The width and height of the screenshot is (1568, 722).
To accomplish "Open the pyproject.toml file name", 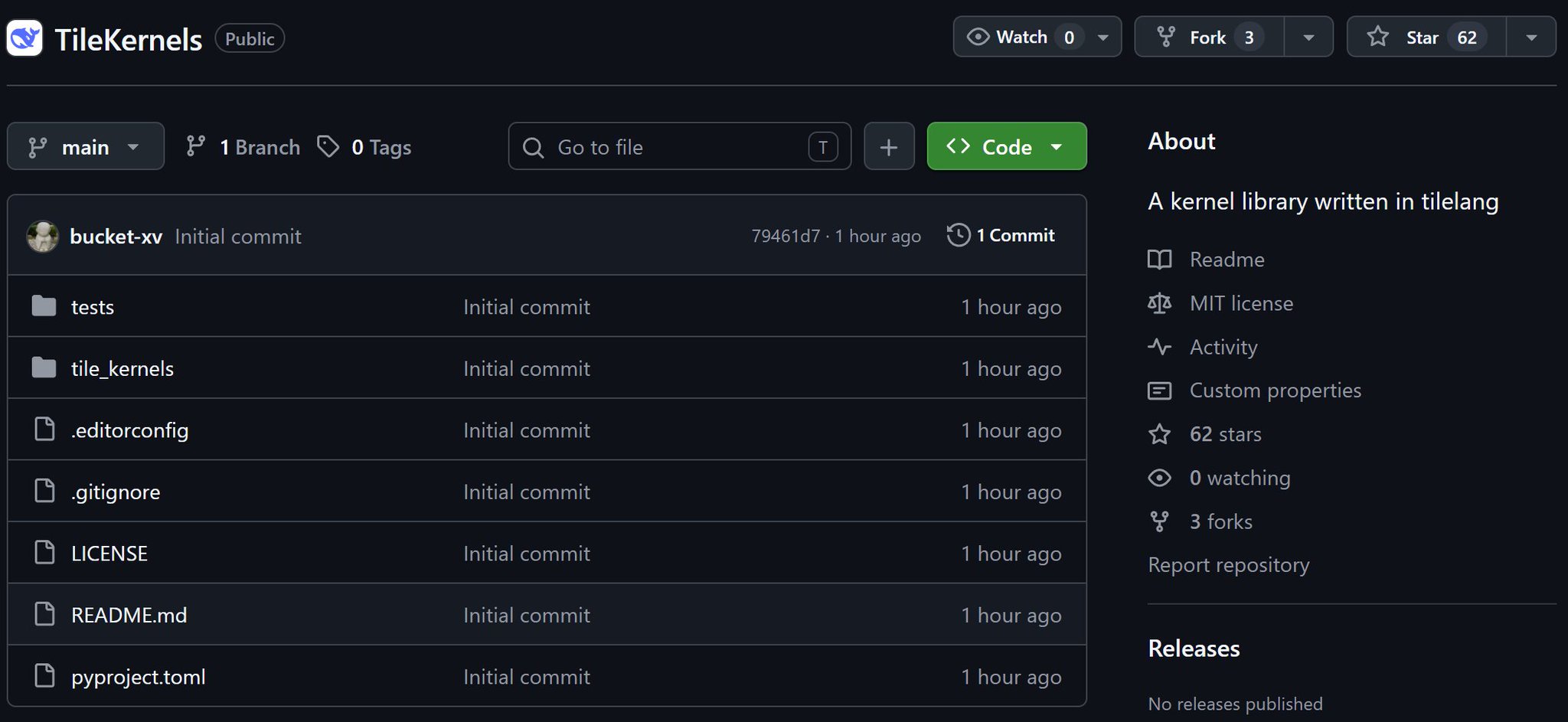I will (139, 677).
